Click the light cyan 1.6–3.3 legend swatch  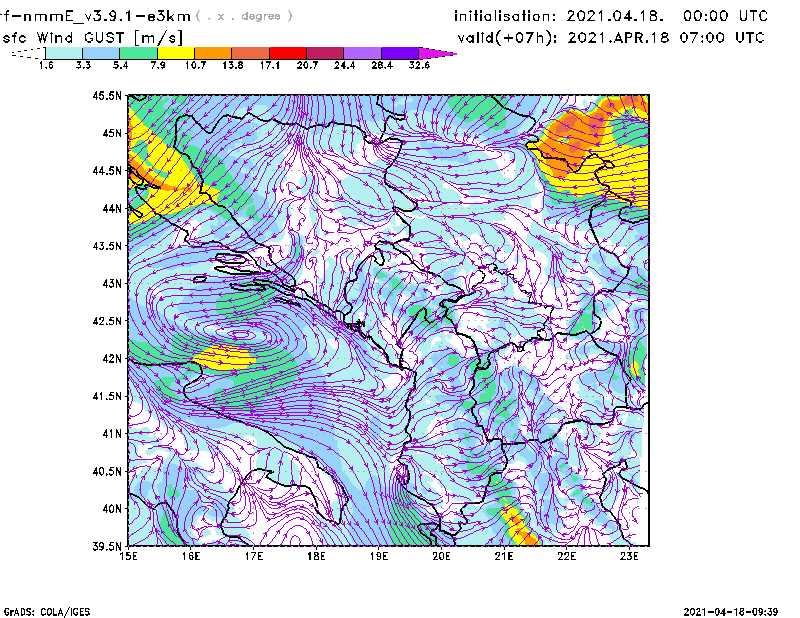point(64,53)
